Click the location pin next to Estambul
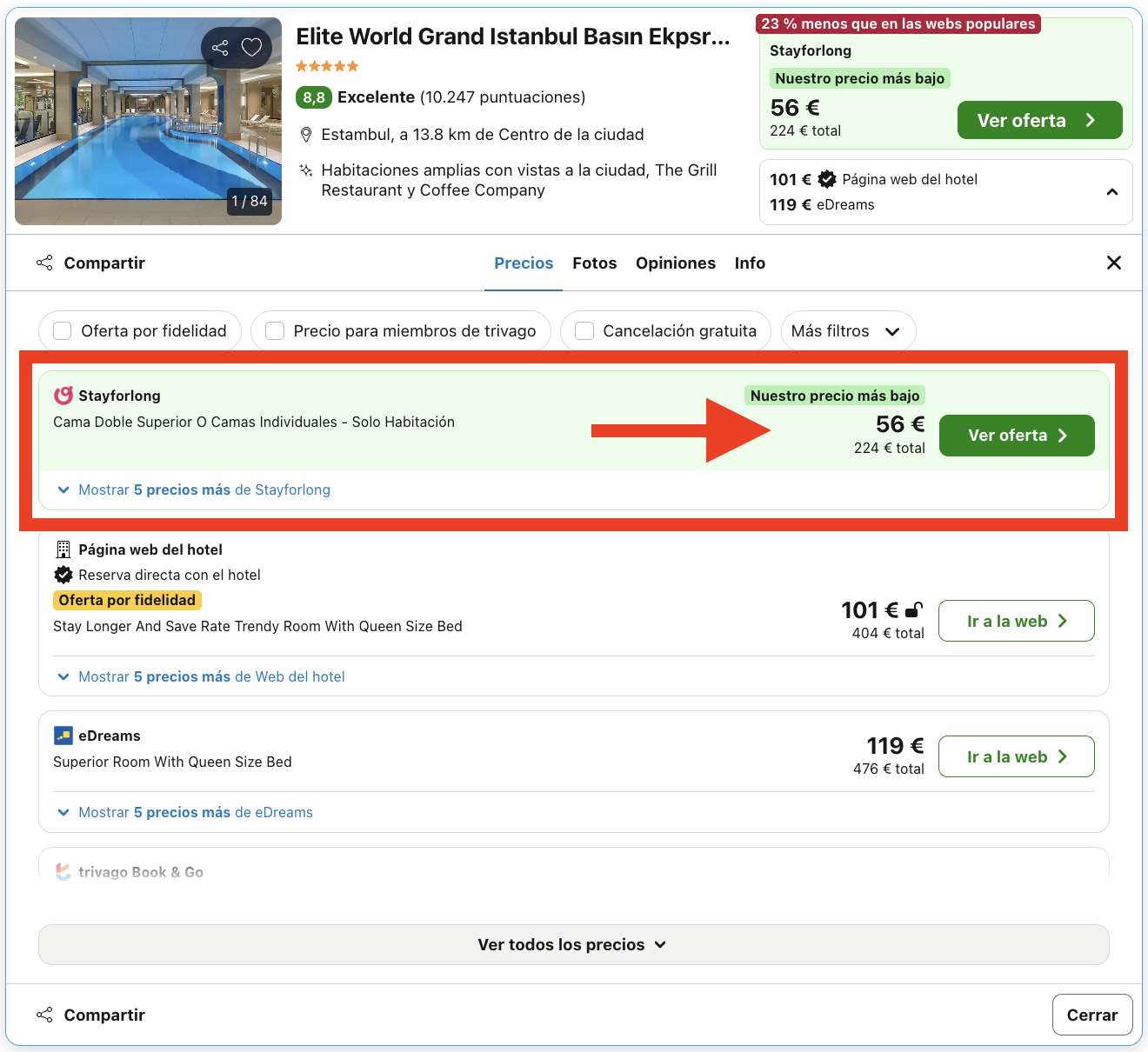1148x1052 pixels. click(x=306, y=135)
